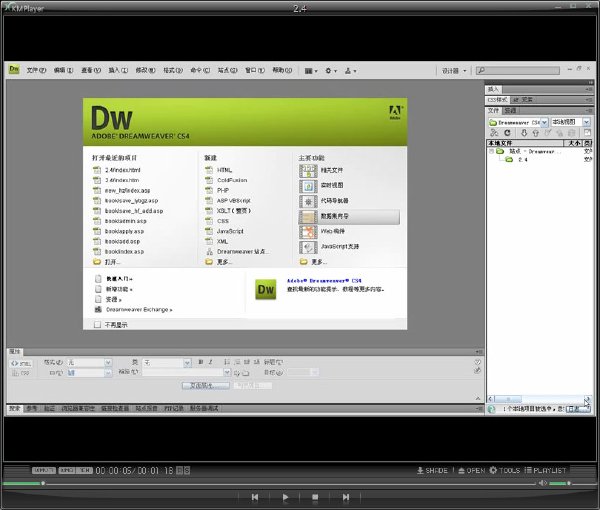This screenshot has width=600, height=510.
Task: Click the Live View feature icon (实时视图)
Action: click(x=308, y=186)
